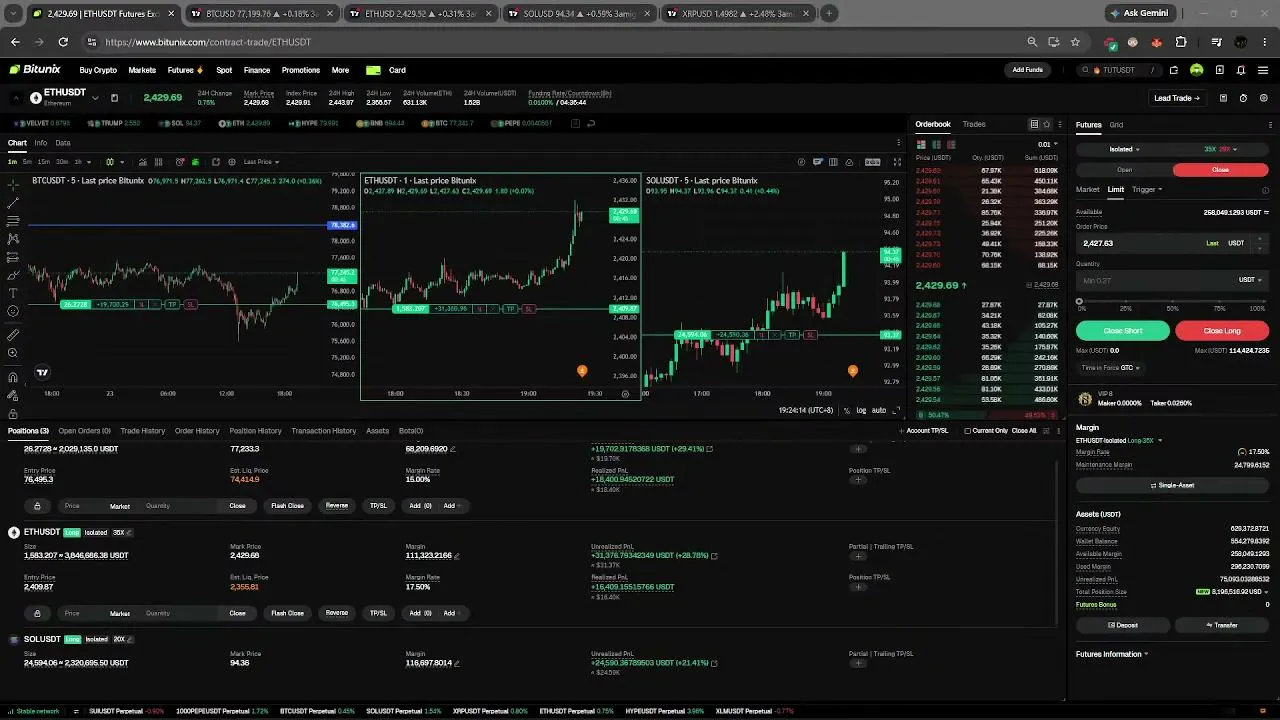Switch to the Info tab above chart

coord(40,143)
